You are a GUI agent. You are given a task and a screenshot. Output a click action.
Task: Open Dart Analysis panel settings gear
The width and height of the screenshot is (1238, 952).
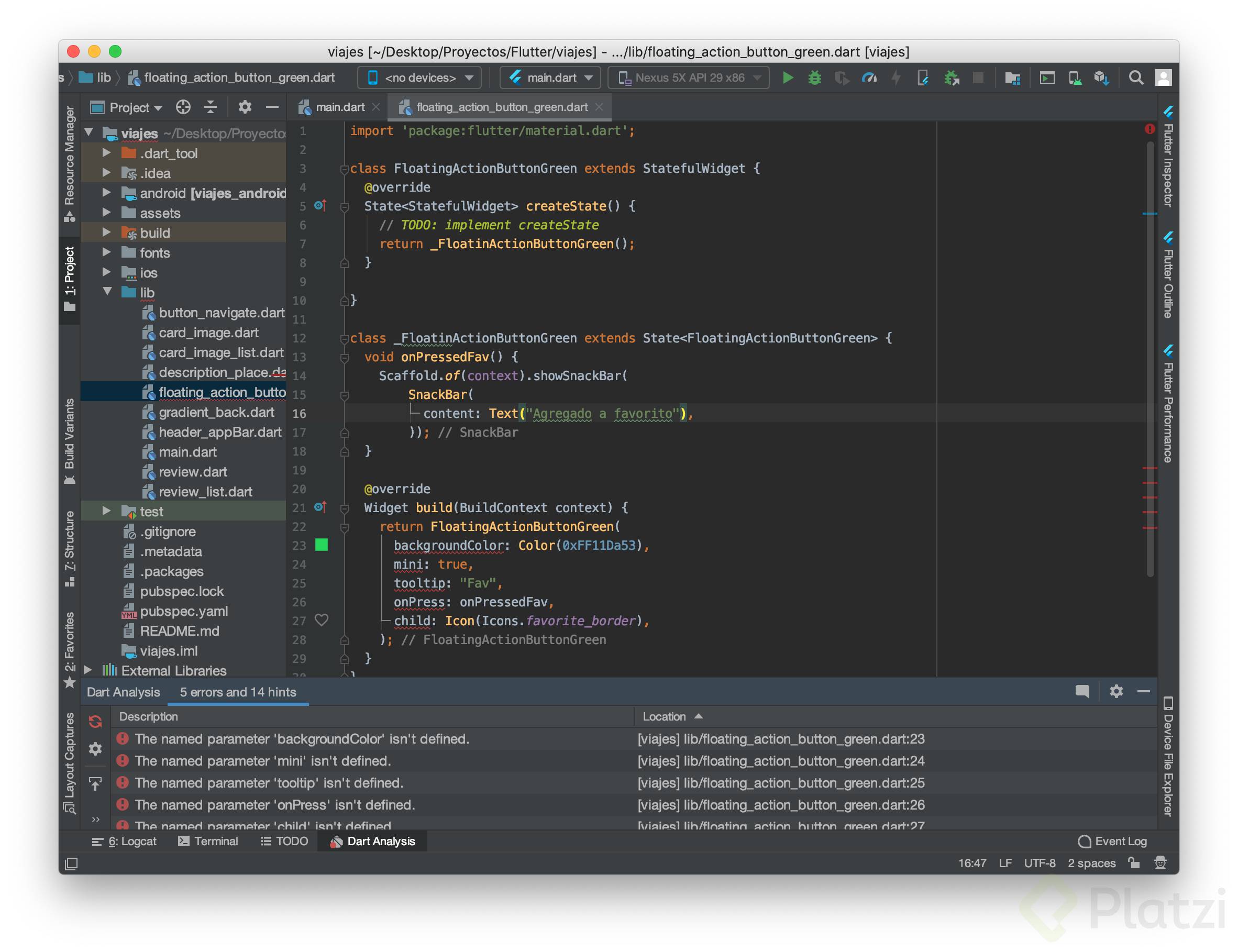tap(1115, 691)
